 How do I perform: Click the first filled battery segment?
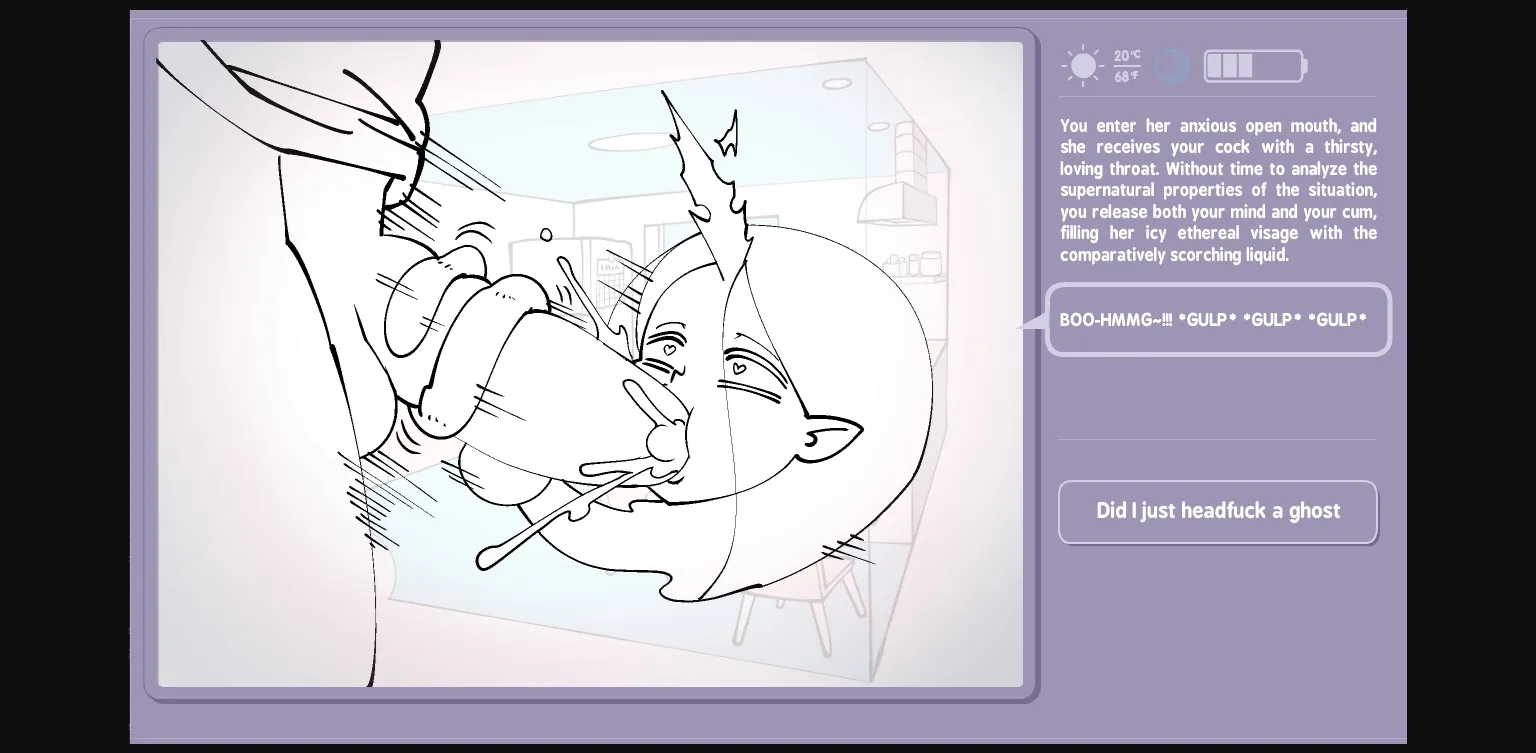click(1216, 65)
